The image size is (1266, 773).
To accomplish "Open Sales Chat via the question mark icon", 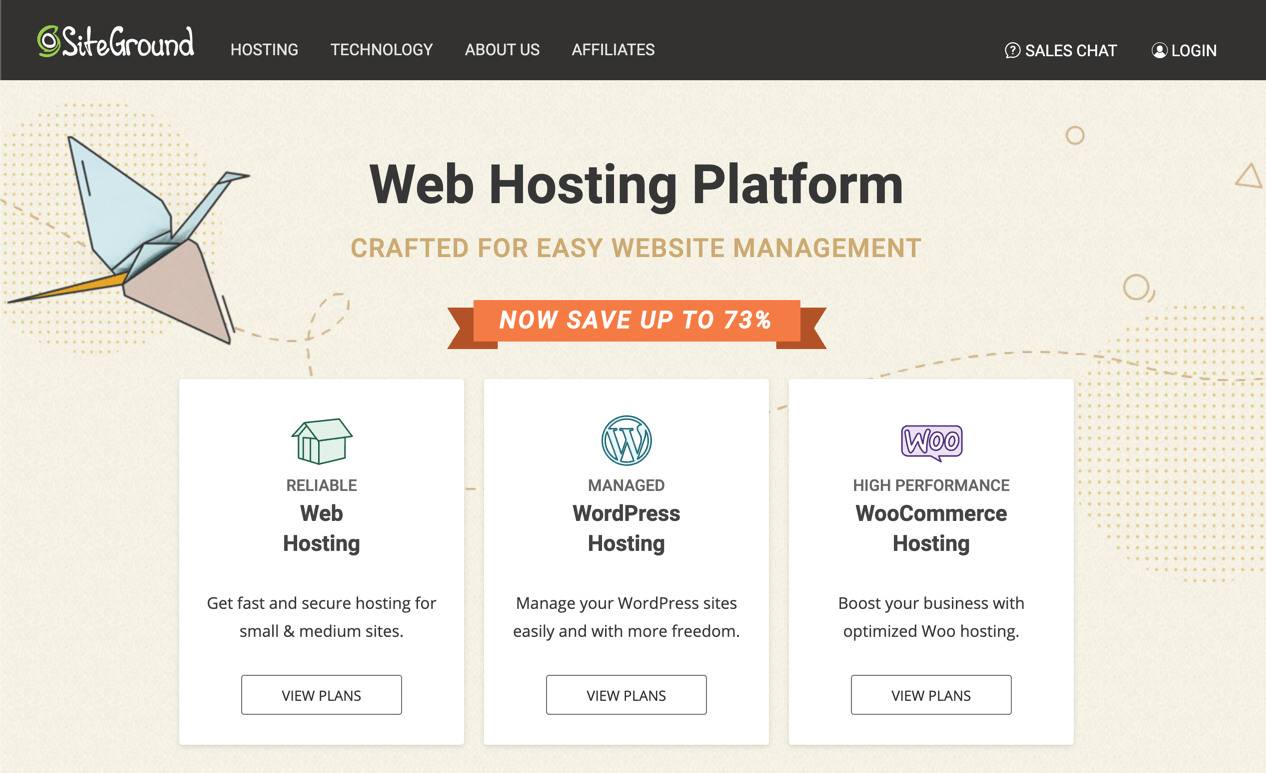I will tap(1012, 50).
